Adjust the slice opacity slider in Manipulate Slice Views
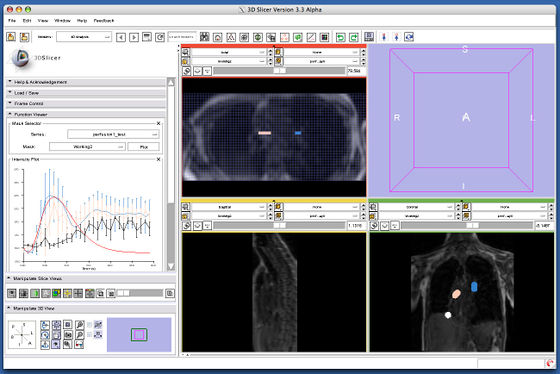The image size is (560, 374). tap(140, 293)
